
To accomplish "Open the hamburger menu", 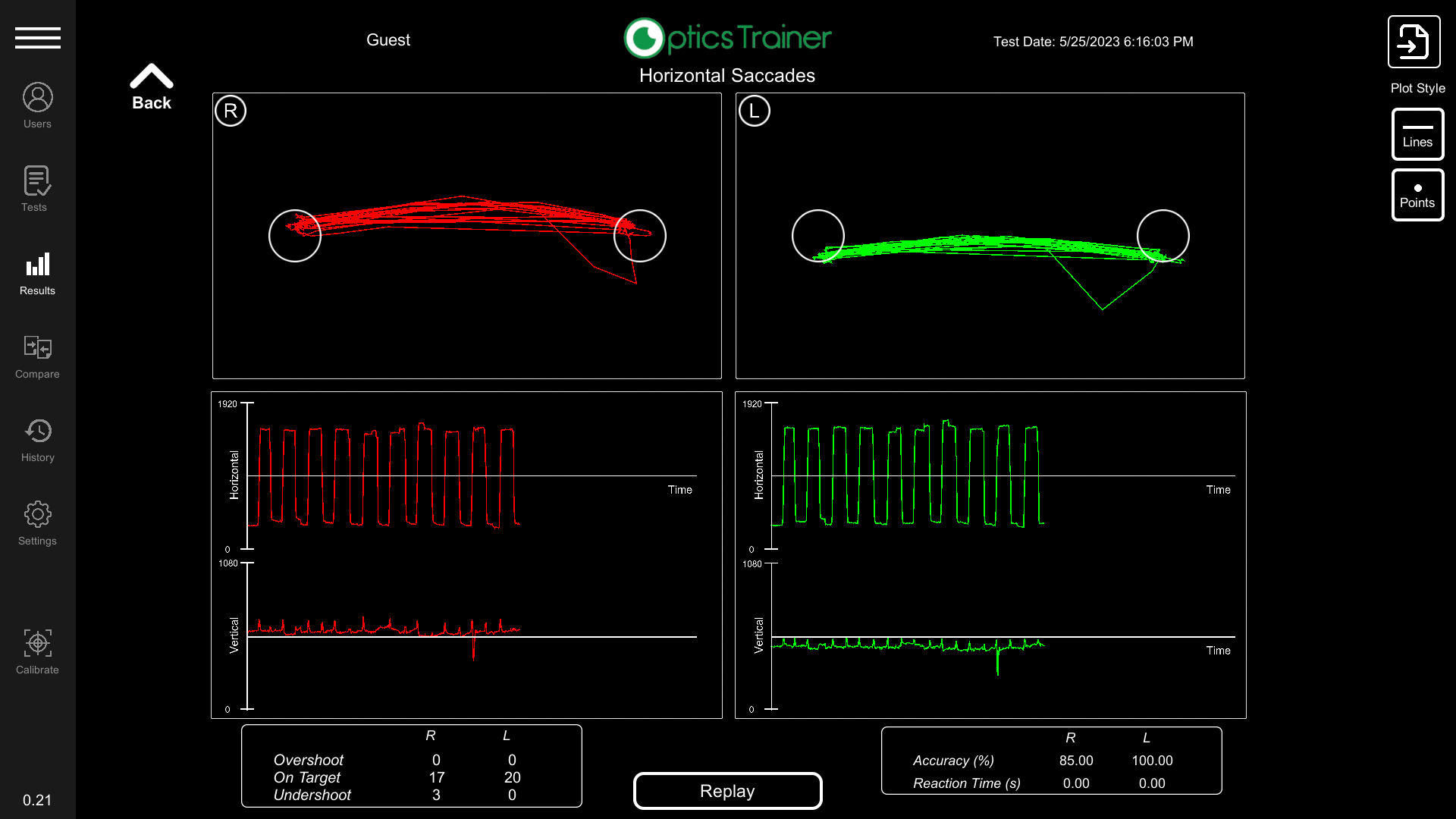I will (37, 38).
